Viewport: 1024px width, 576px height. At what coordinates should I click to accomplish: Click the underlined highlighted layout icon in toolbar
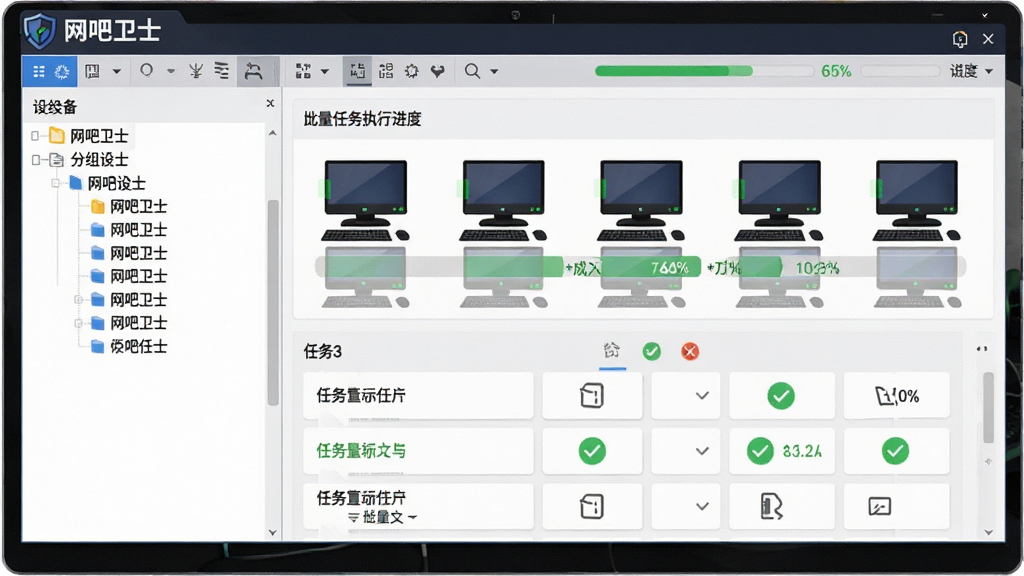[x=357, y=71]
